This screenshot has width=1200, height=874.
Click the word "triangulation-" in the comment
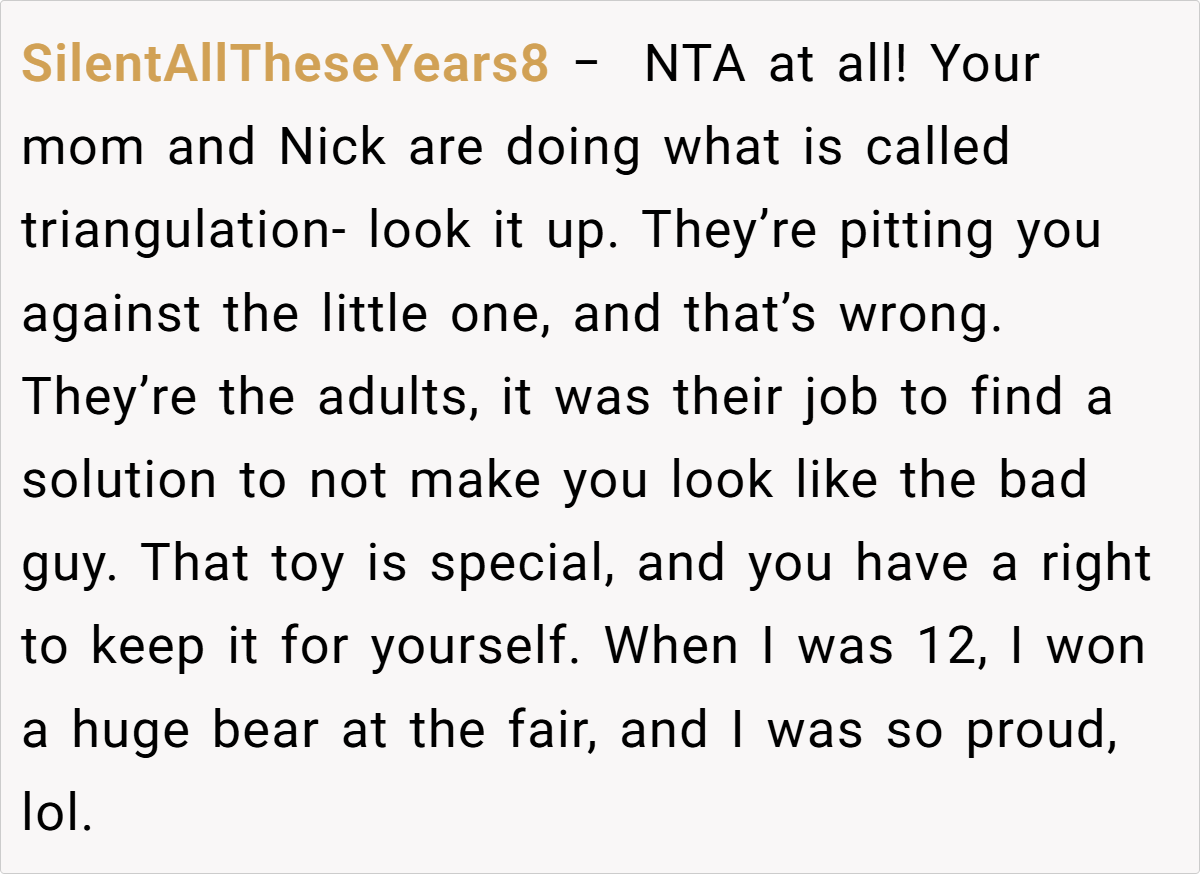click(185, 232)
